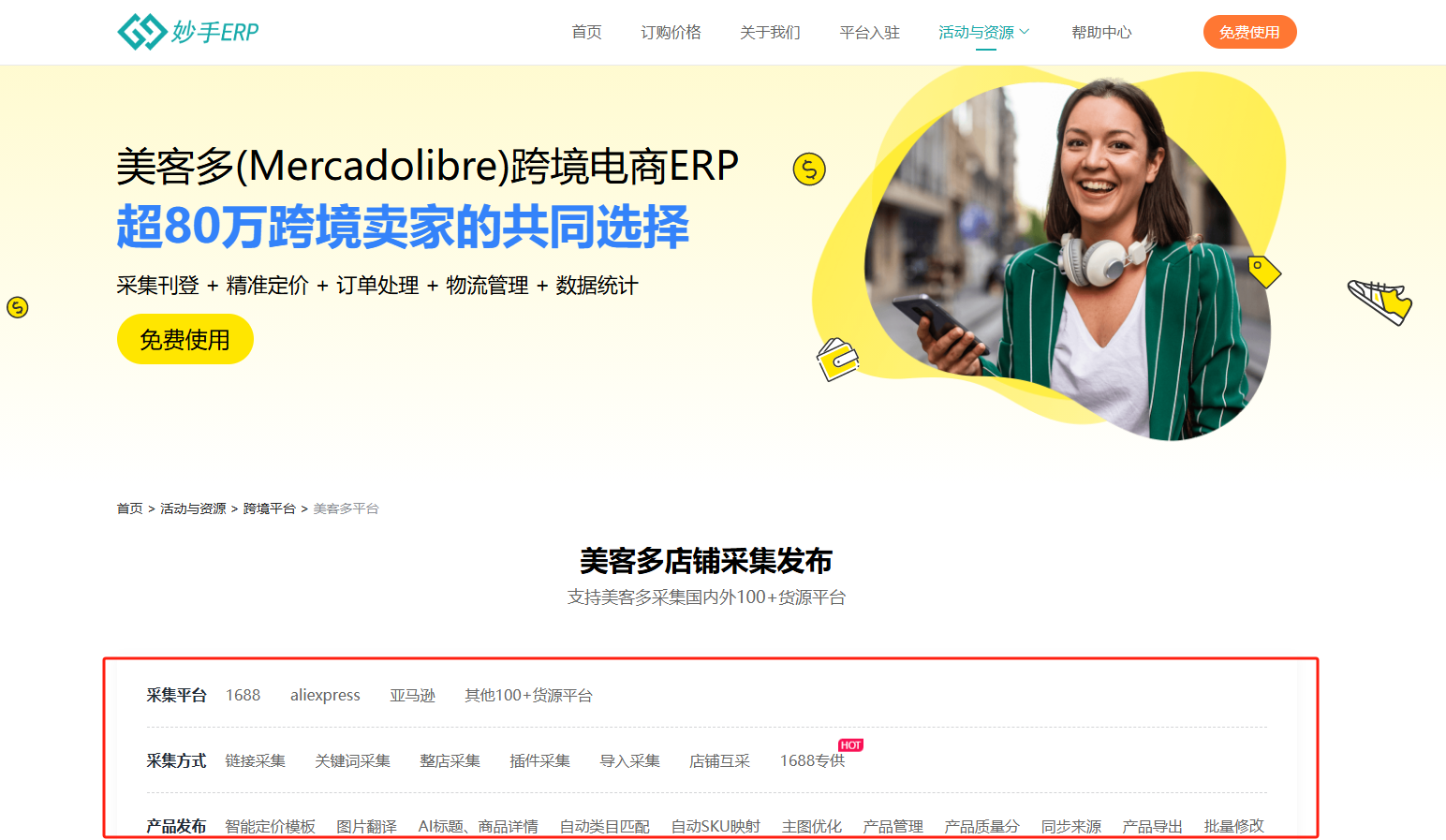Viewport: 1446px width, 840px height.
Task: Click the red HOT badge
Action: coord(850,745)
